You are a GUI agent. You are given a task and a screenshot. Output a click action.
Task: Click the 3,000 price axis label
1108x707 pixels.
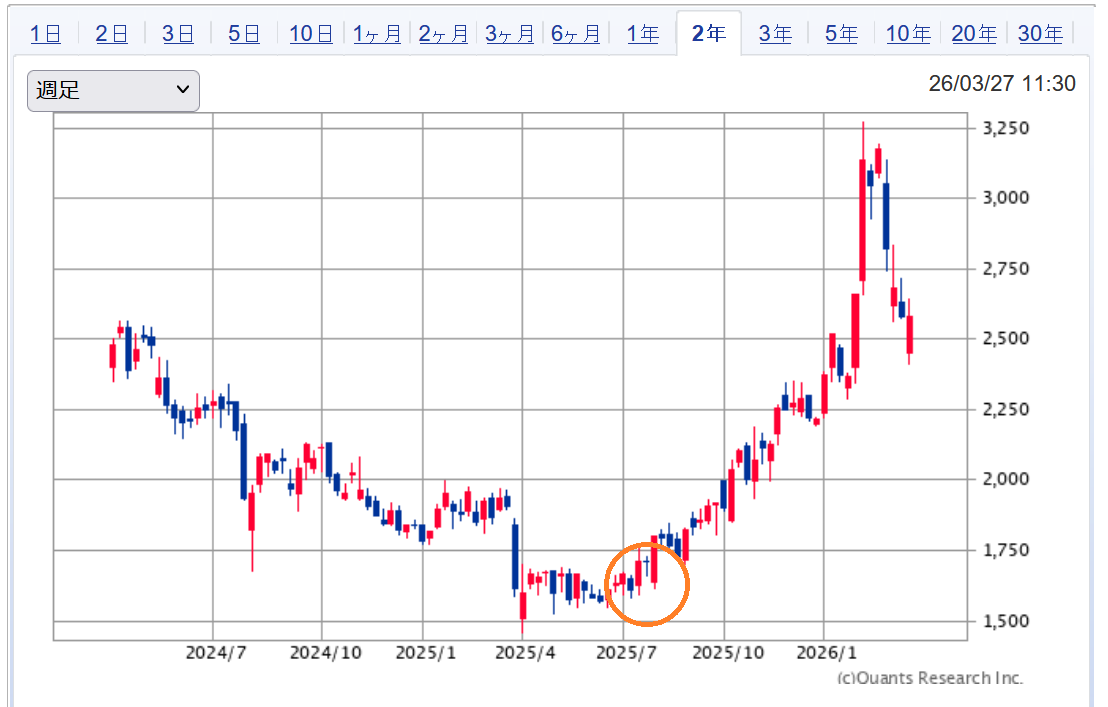click(1006, 198)
